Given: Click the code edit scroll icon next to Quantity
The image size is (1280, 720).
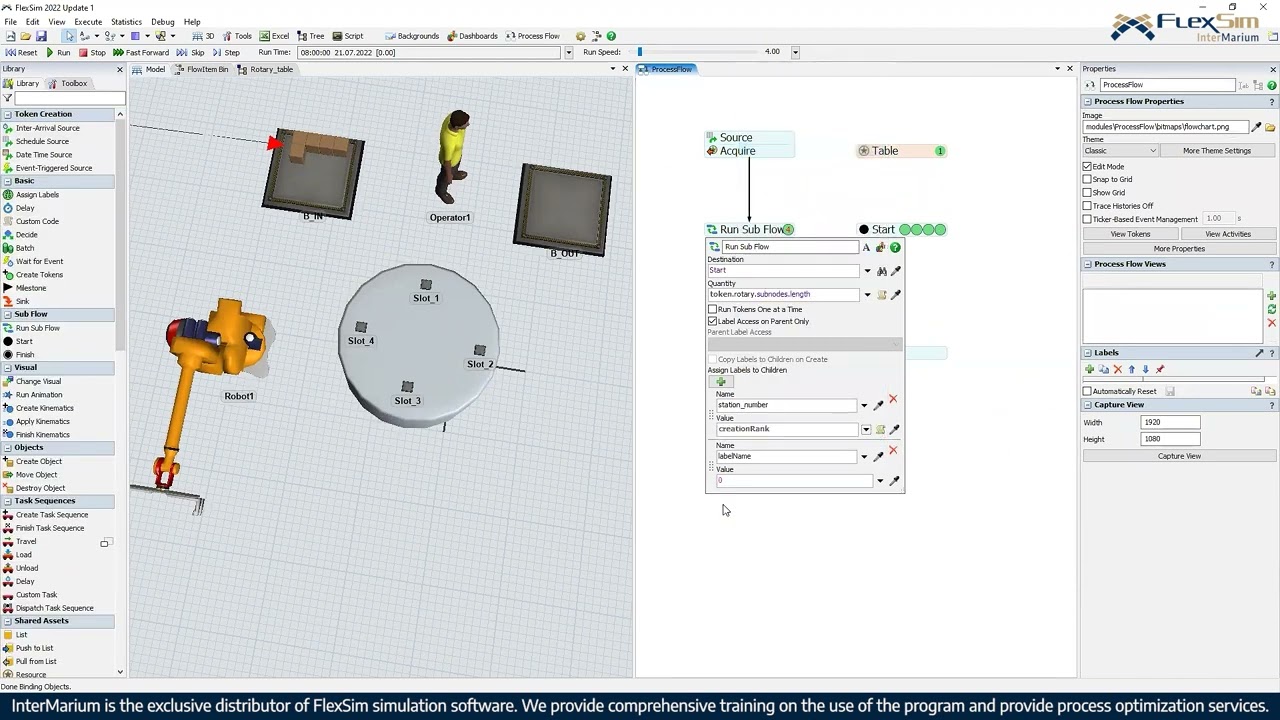Looking at the screenshot, I should tap(881, 295).
